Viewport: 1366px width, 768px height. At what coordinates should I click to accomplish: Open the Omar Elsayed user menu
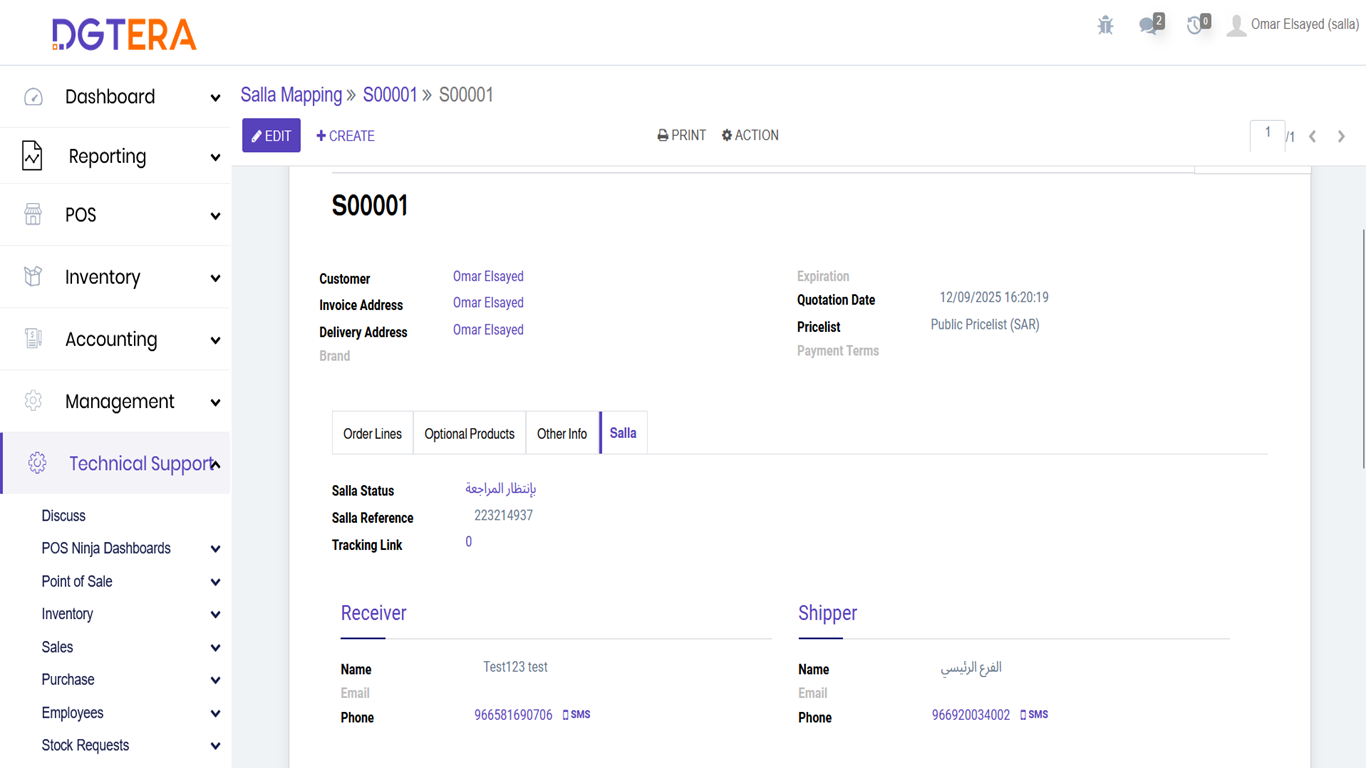point(1293,25)
